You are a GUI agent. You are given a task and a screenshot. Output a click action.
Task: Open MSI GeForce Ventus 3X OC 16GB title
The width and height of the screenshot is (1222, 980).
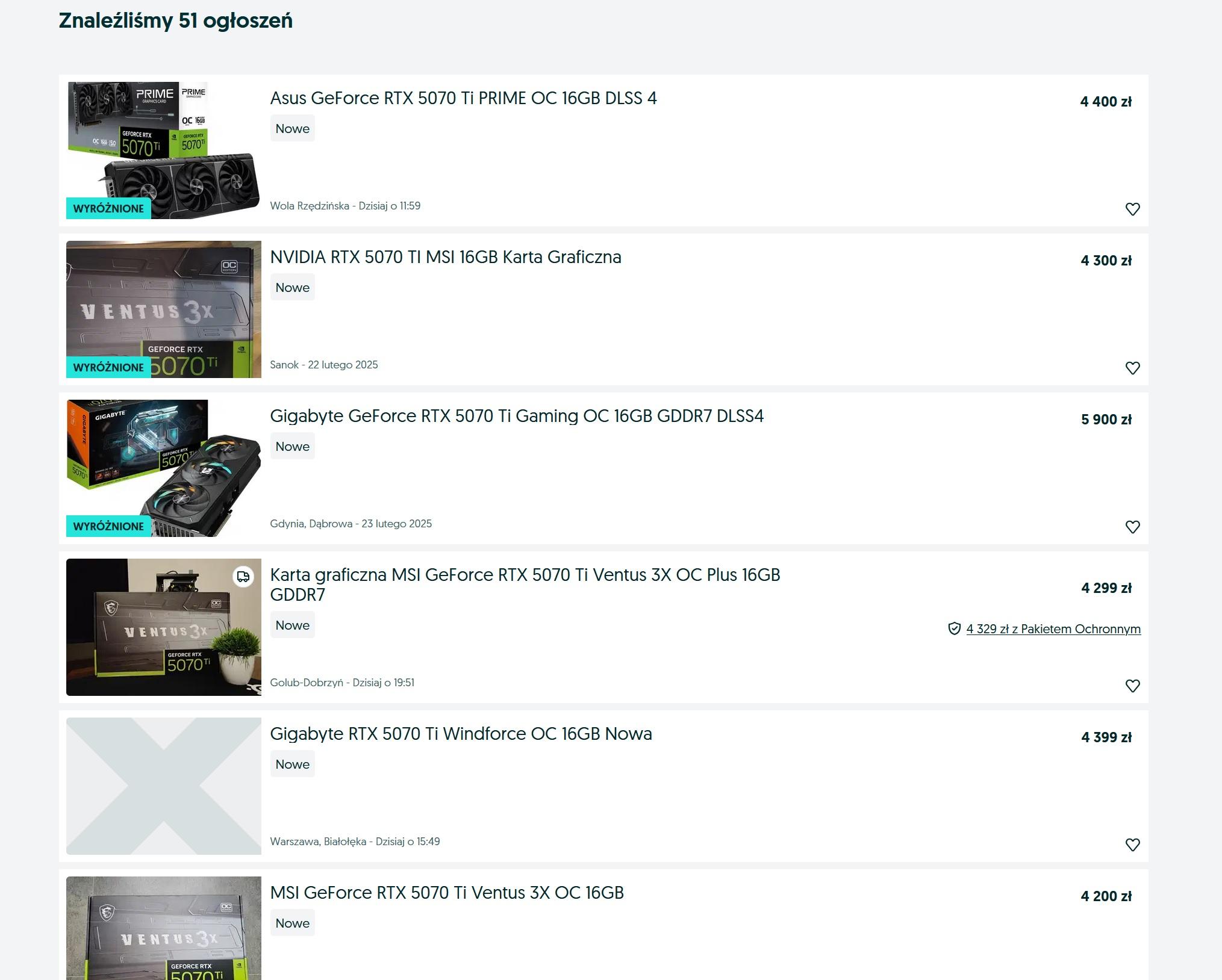(446, 893)
